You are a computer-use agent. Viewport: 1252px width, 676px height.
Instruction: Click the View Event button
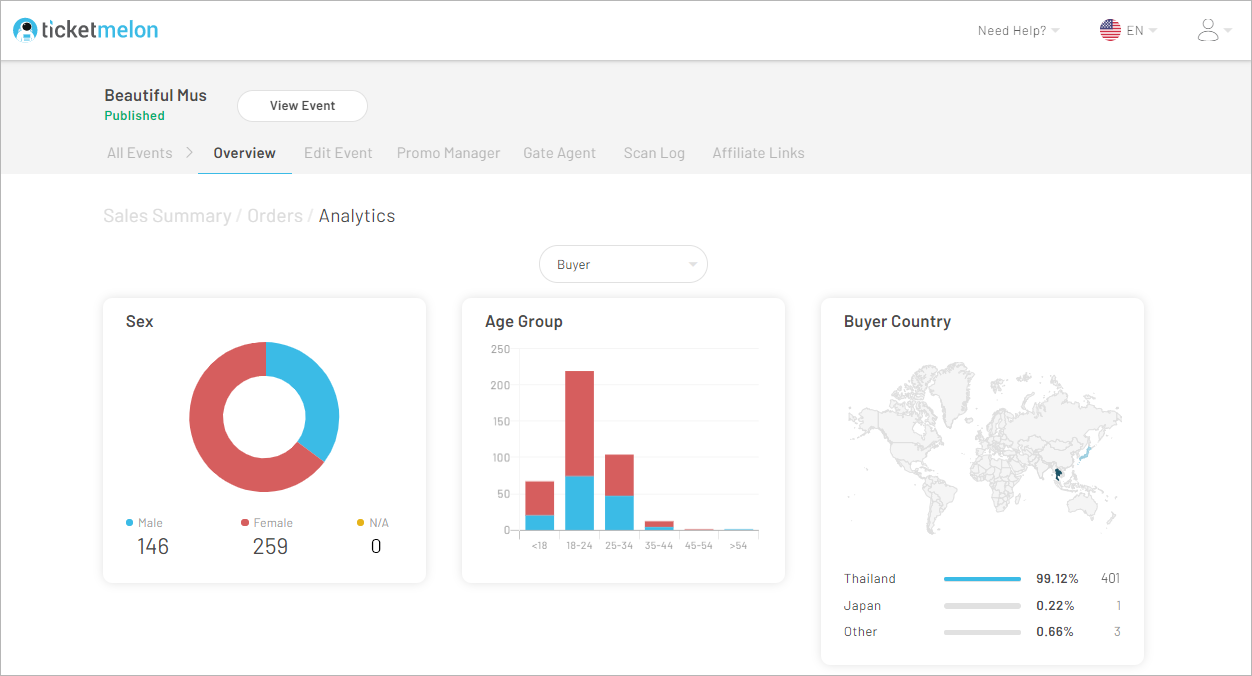coord(302,106)
